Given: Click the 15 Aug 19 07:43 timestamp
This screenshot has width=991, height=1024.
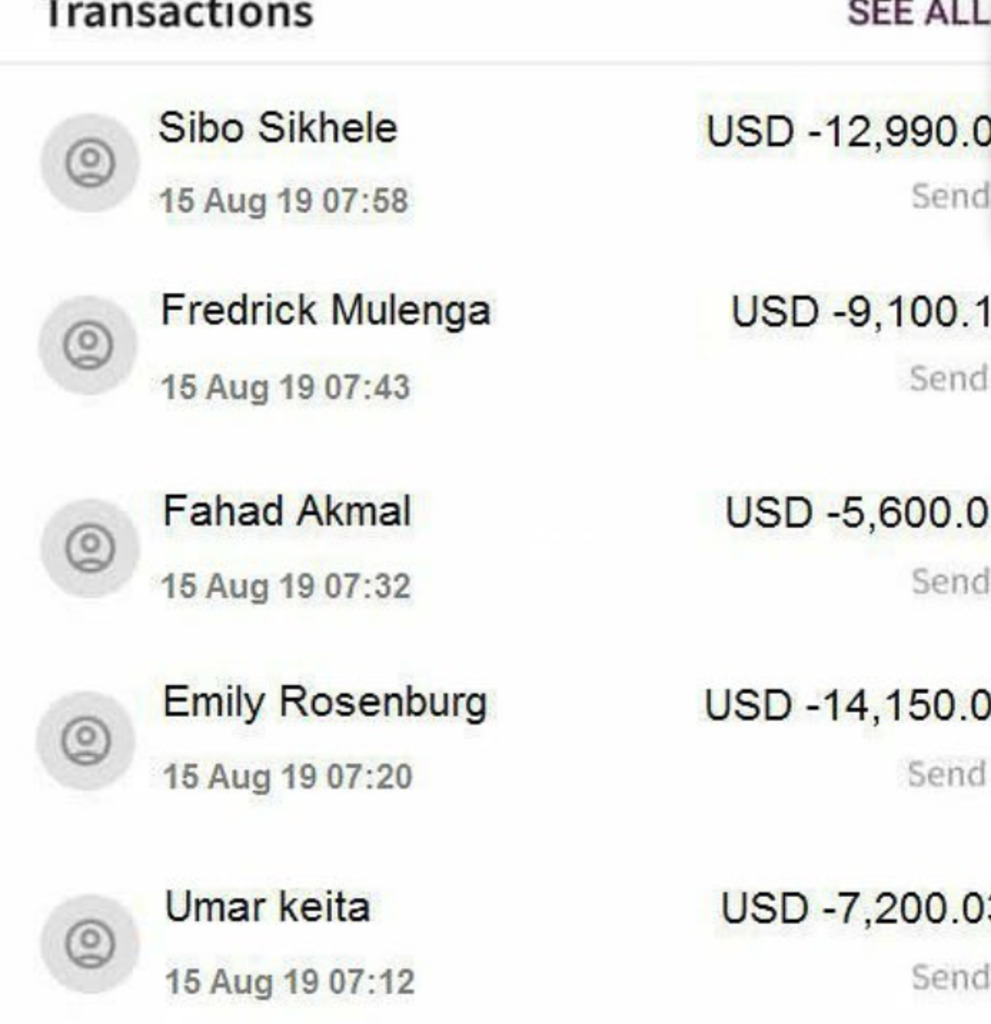Looking at the screenshot, I should 285,387.
